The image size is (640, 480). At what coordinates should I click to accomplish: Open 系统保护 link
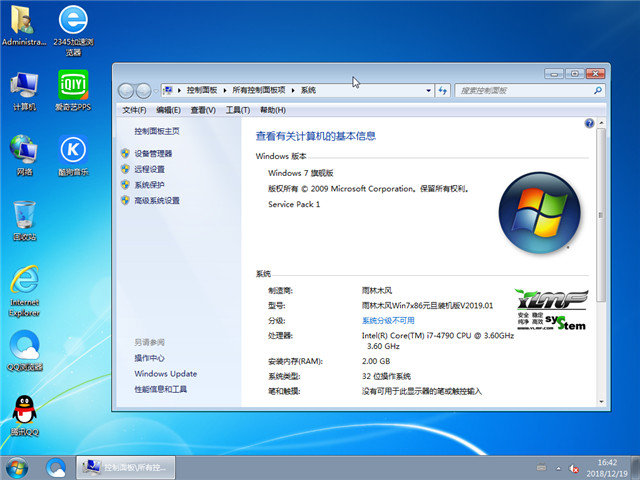tap(149, 185)
